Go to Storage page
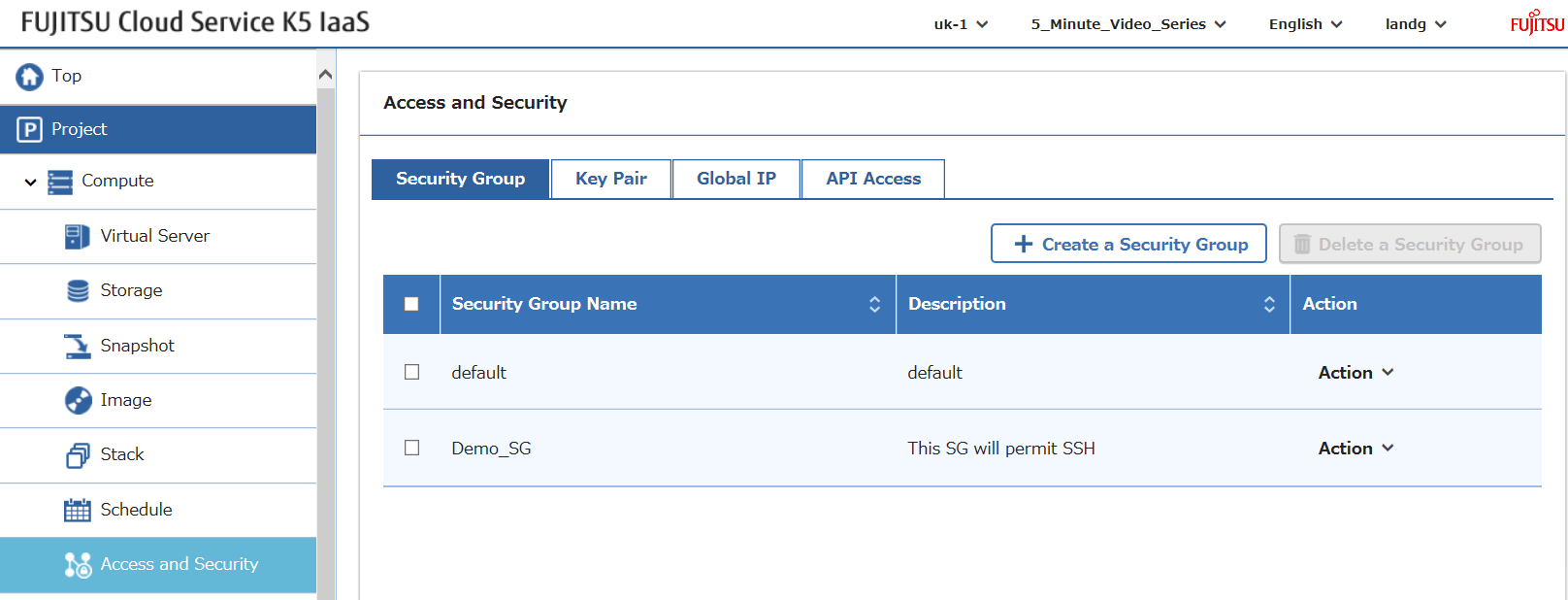The image size is (1568, 600). (158, 291)
